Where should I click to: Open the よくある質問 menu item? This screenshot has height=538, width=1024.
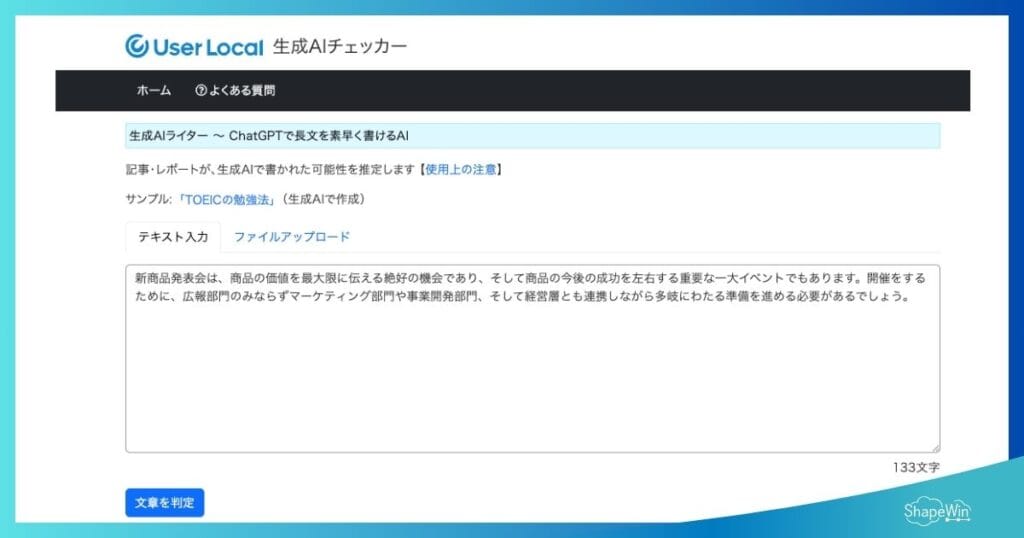coord(235,91)
